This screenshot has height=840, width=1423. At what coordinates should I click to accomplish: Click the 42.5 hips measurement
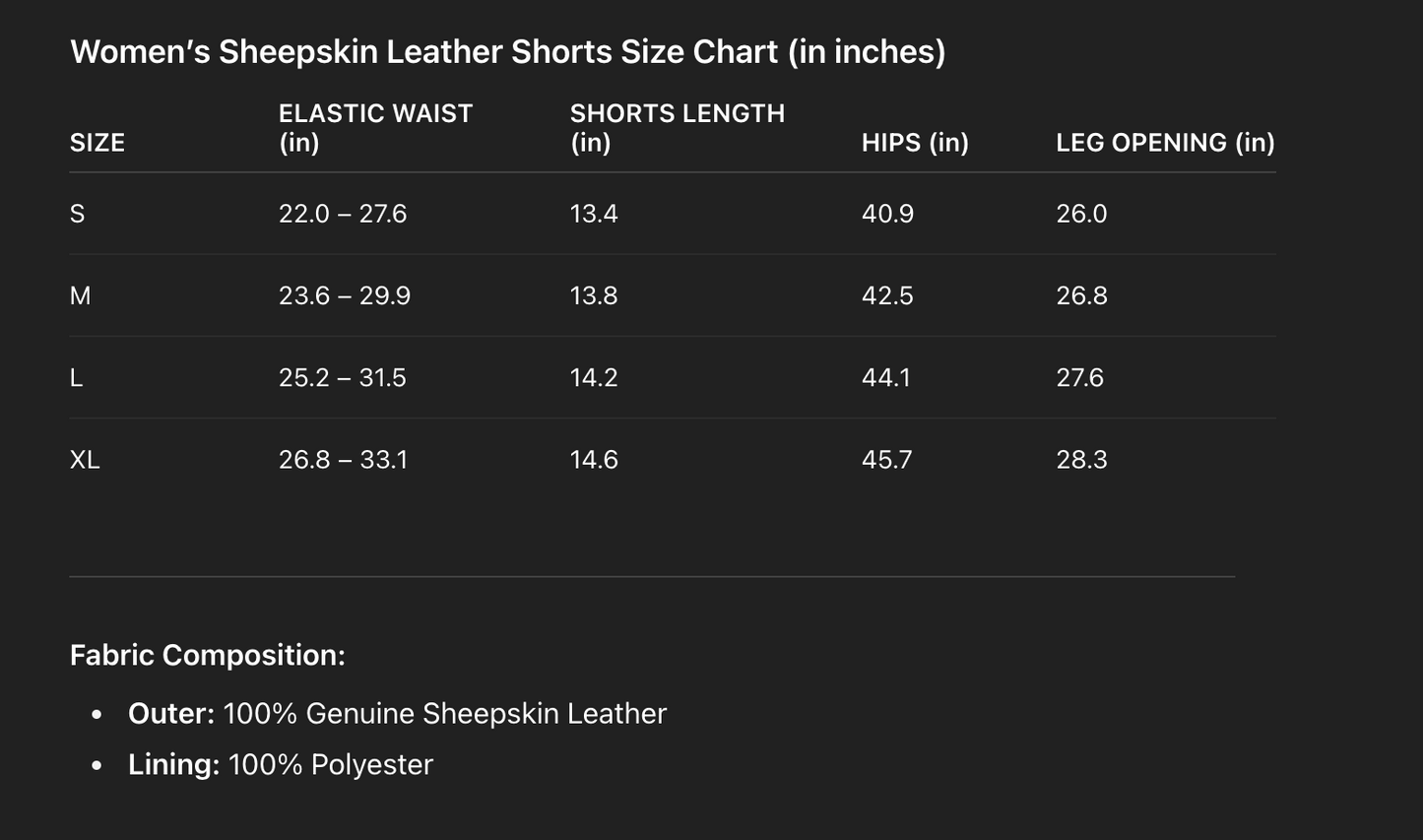[887, 295]
